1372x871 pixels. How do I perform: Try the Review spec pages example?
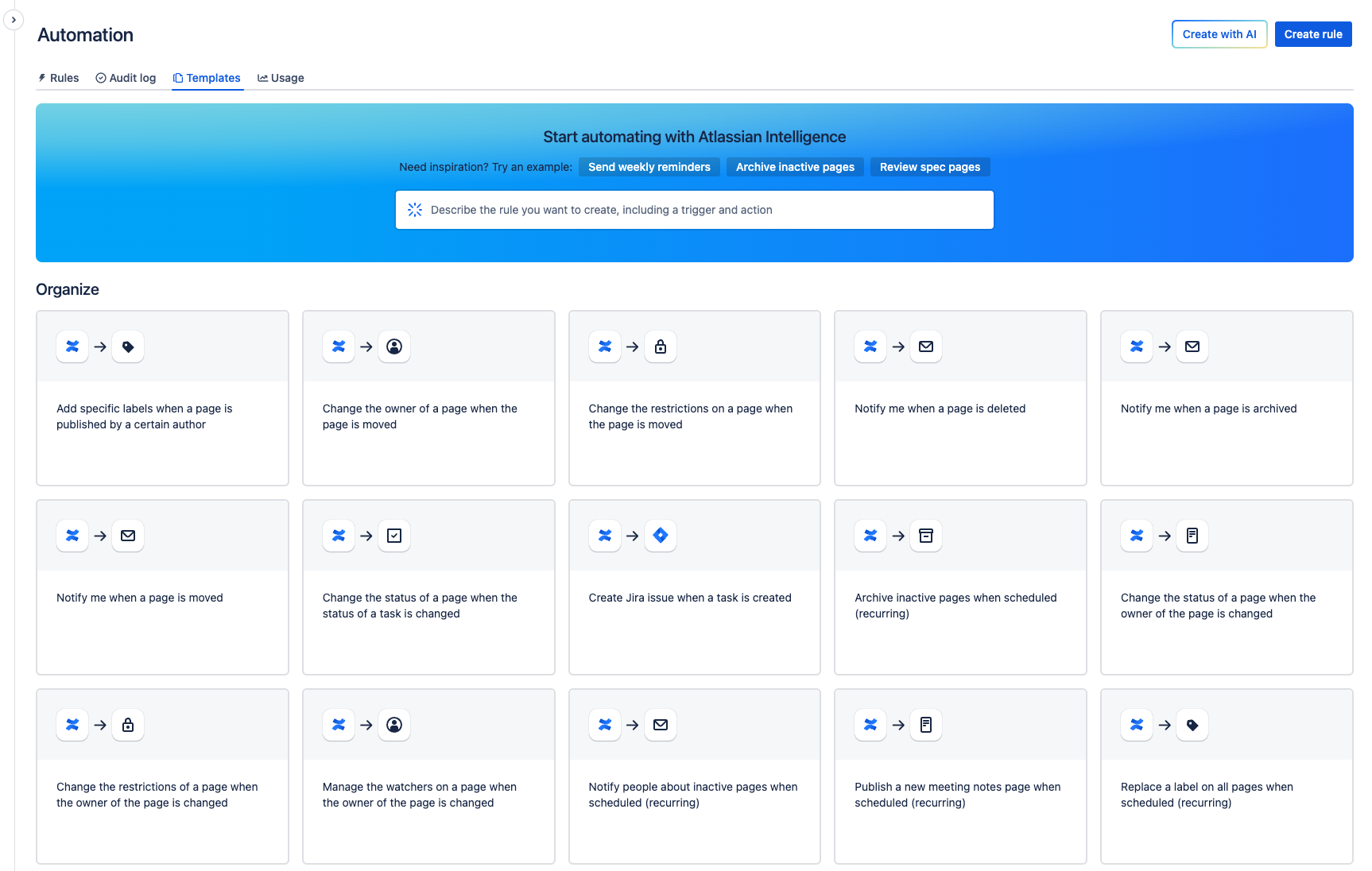pyautogui.click(x=930, y=167)
